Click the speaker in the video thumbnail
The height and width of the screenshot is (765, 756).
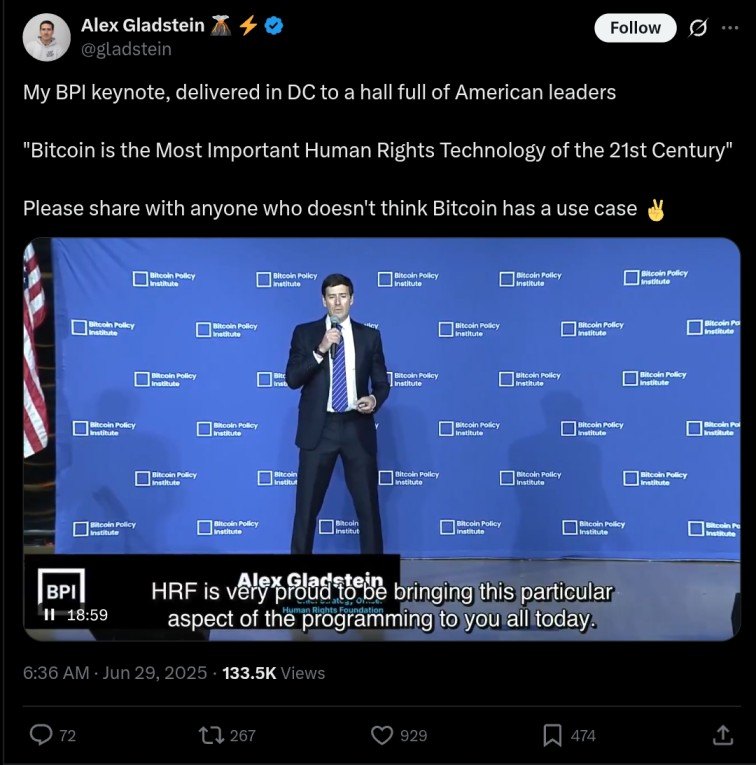(338, 415)
